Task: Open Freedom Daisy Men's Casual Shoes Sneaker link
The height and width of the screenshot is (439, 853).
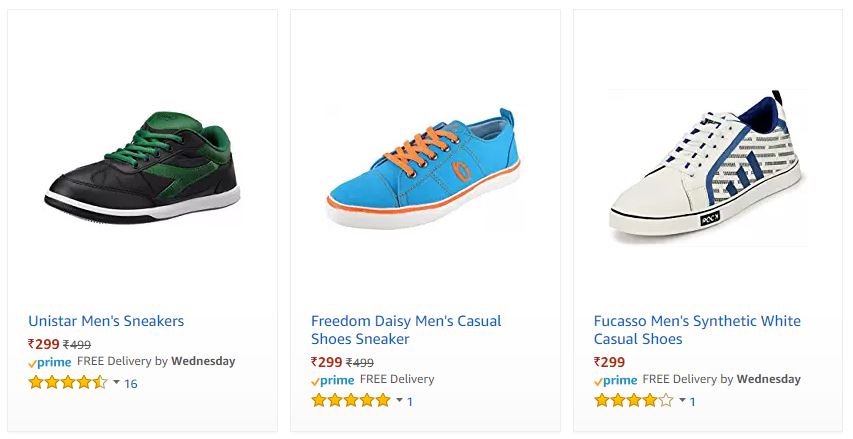Action: click(x=406, y=330)
